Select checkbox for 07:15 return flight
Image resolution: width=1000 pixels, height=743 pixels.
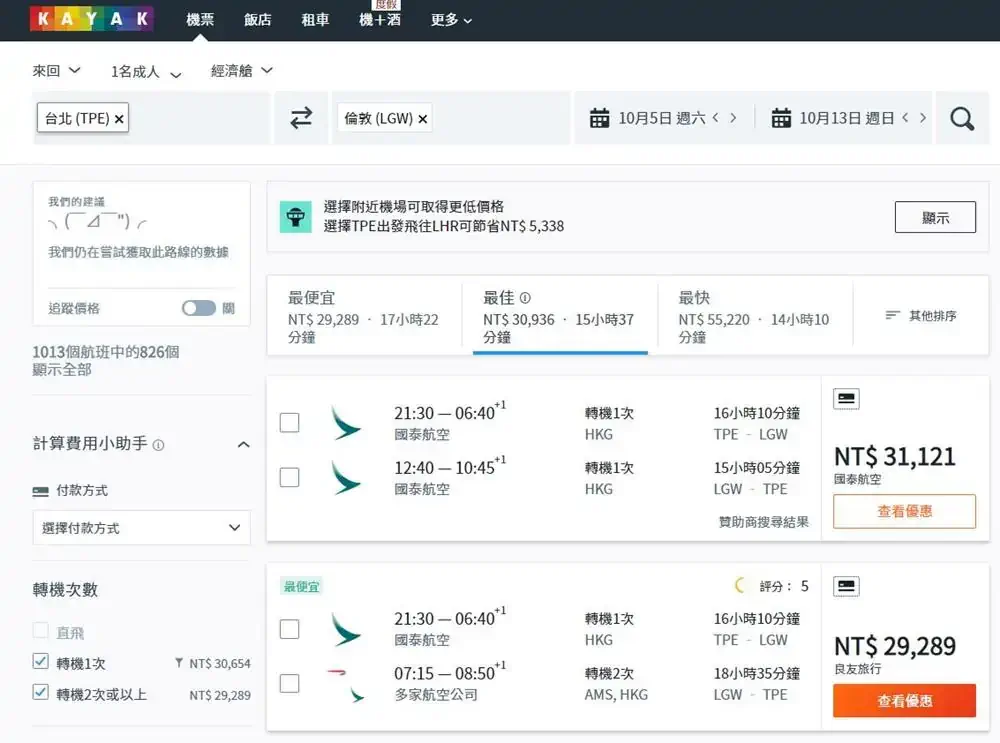tap(290, 684)
